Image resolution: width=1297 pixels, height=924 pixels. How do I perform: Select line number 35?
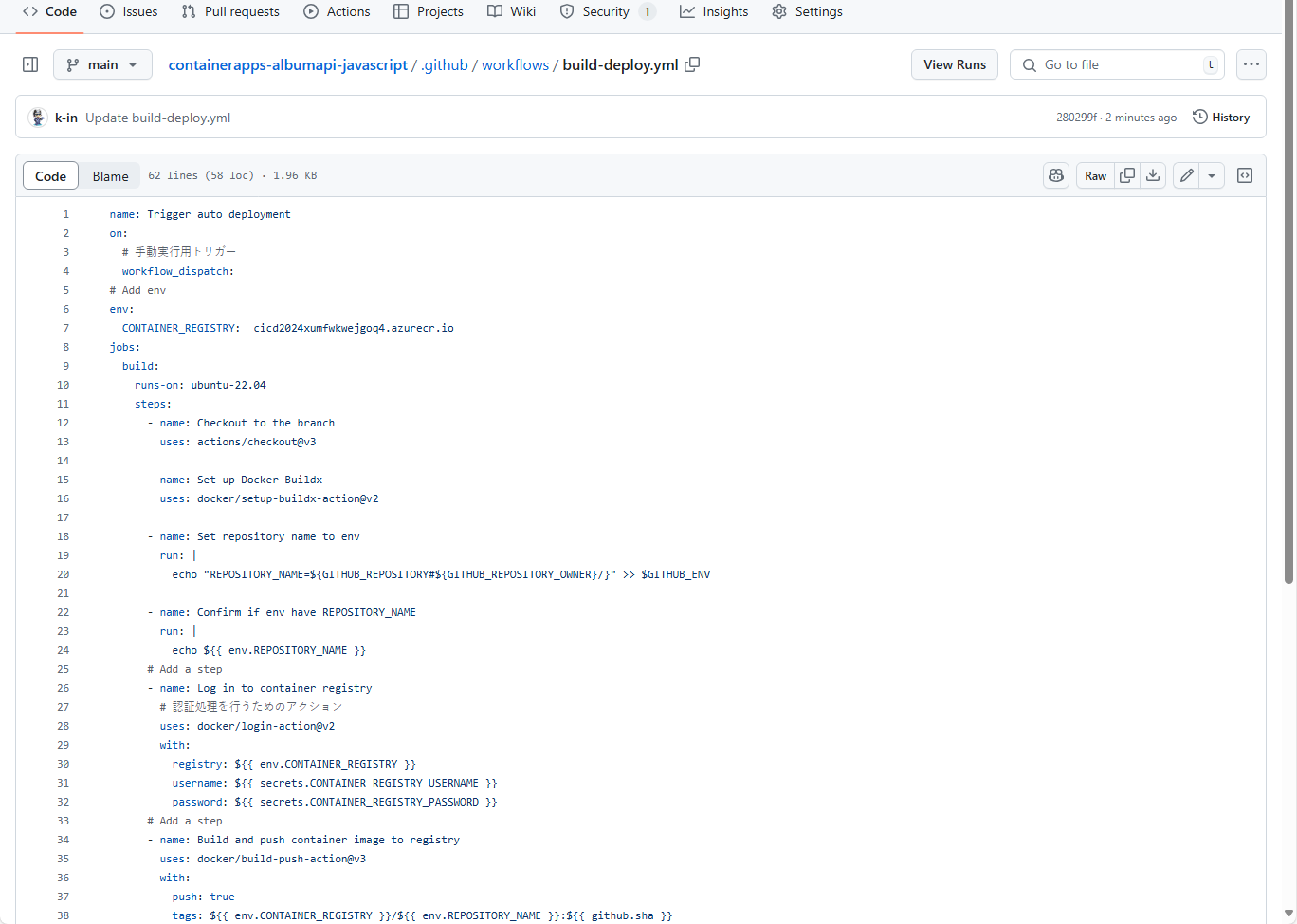[x=64, y=859]
